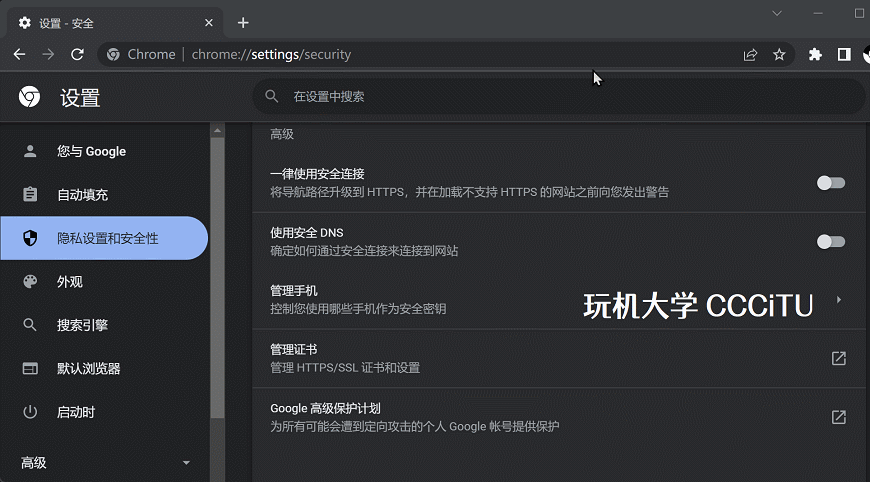This screenshot has width=870, height=482.
Task: Click the Chrome logo beside 设置 title
Action: [x=29, y=97]
